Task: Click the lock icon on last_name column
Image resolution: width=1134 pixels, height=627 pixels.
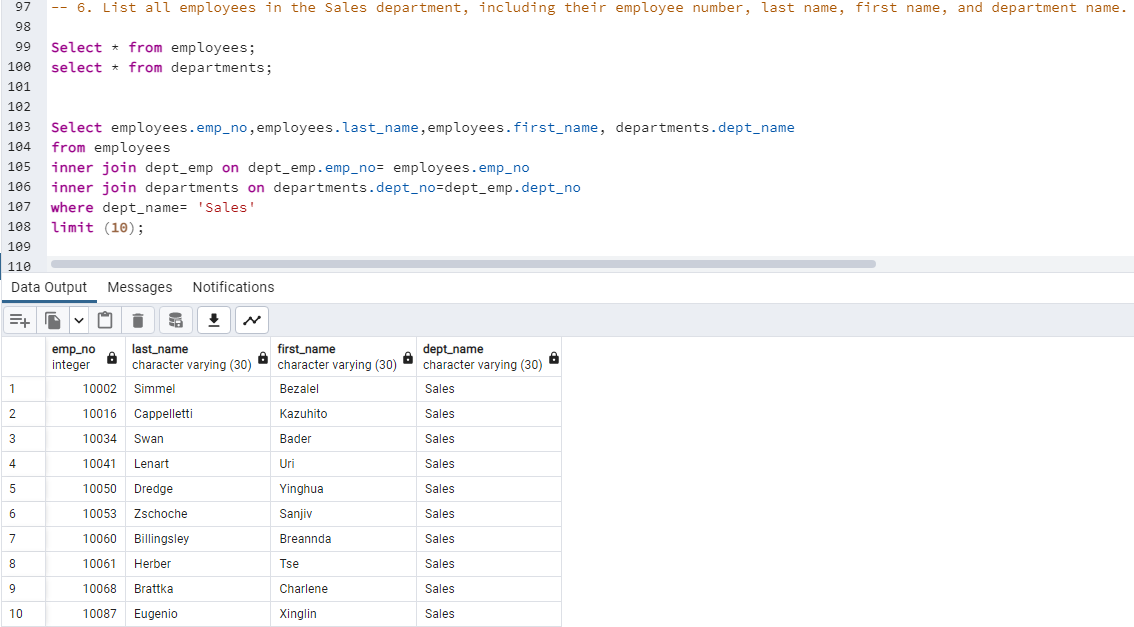Action: point(263,357)
